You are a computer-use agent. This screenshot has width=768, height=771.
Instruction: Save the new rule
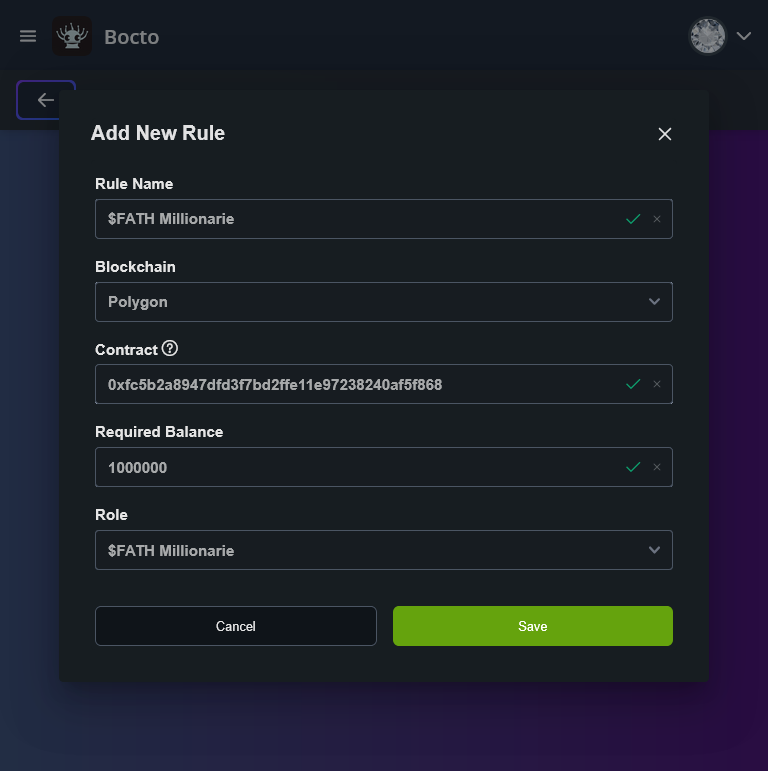point(532,626)
